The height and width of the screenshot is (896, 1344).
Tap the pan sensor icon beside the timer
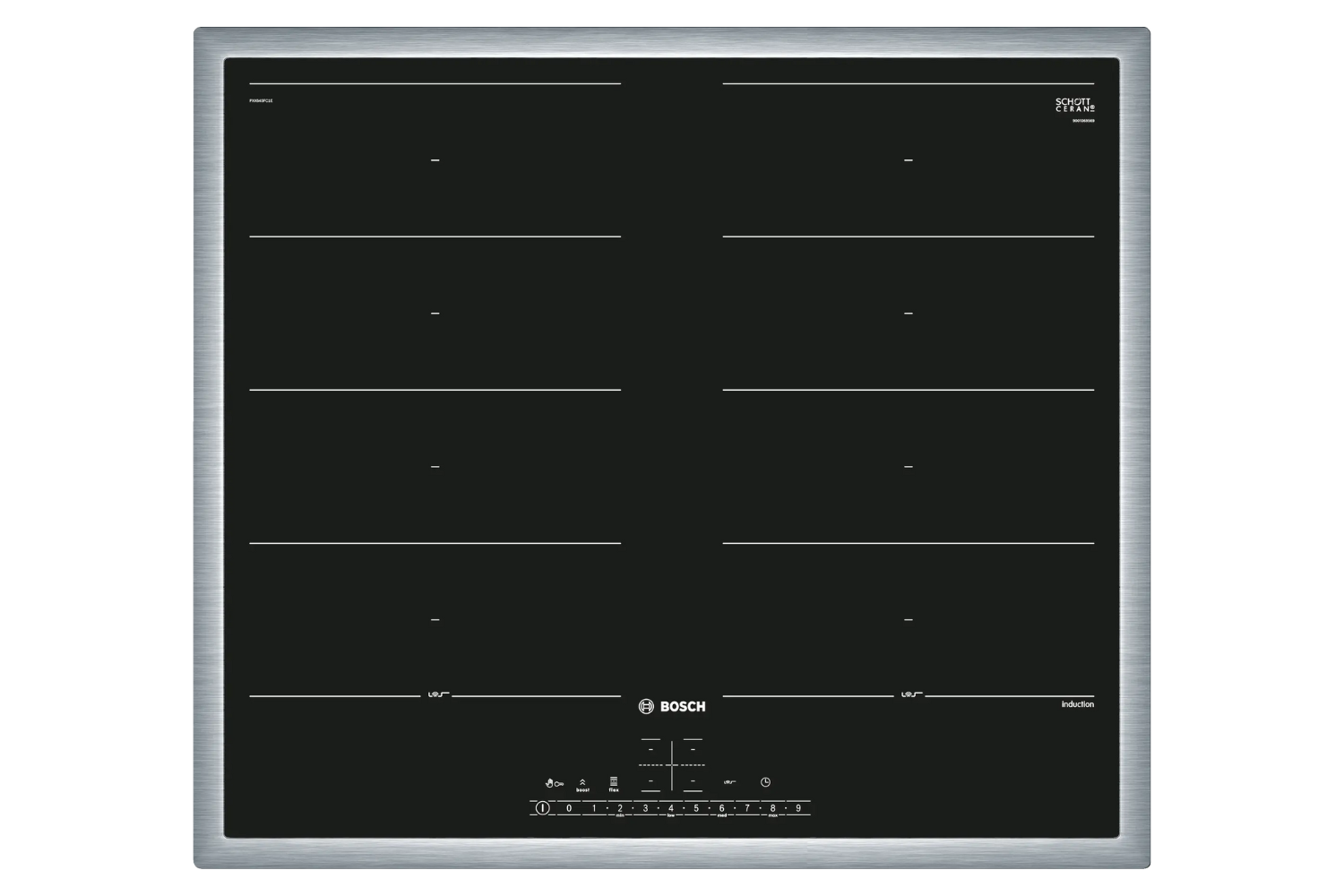[729, 782]
